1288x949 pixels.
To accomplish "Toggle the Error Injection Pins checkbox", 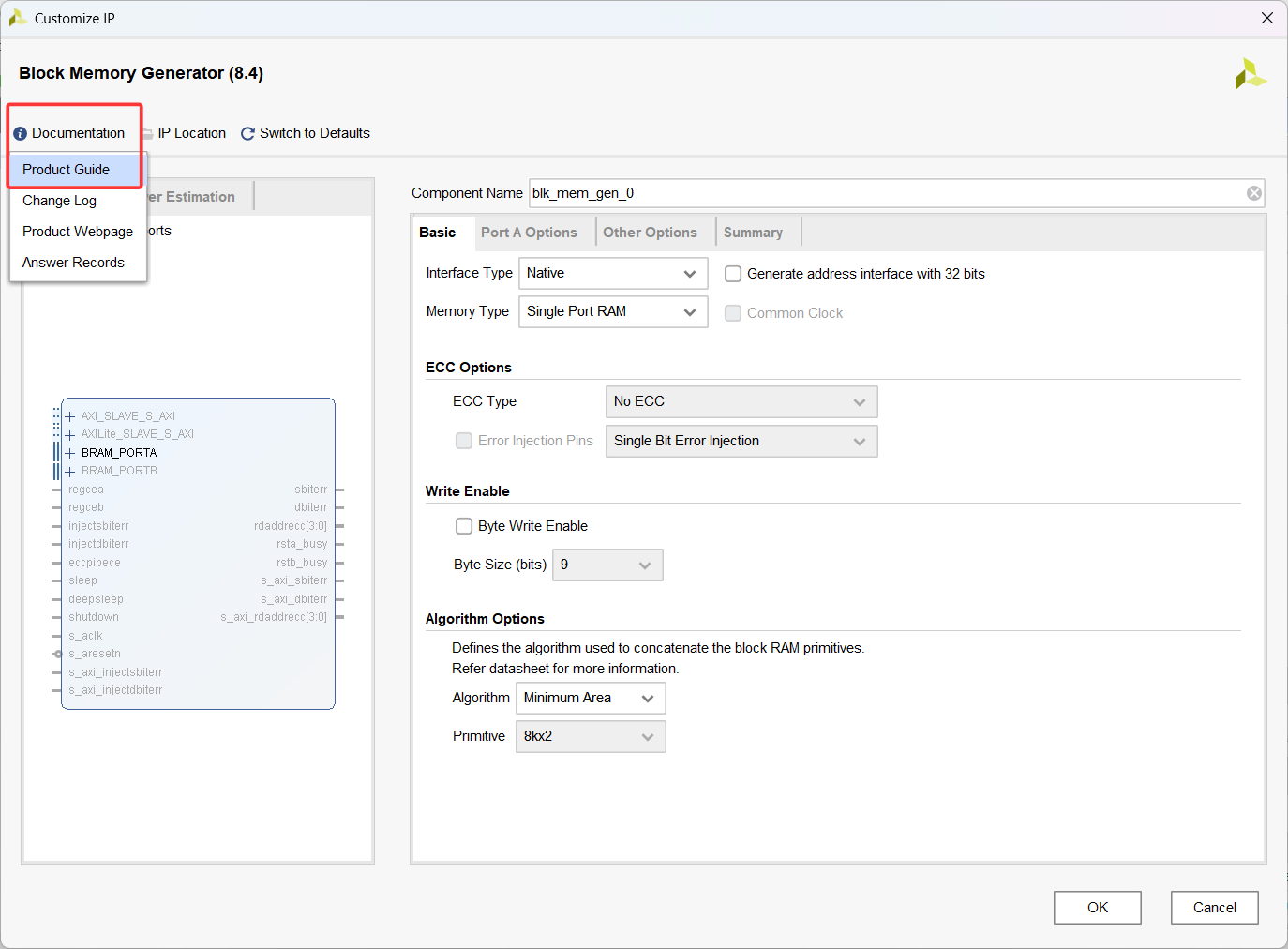I will point(464,441).
